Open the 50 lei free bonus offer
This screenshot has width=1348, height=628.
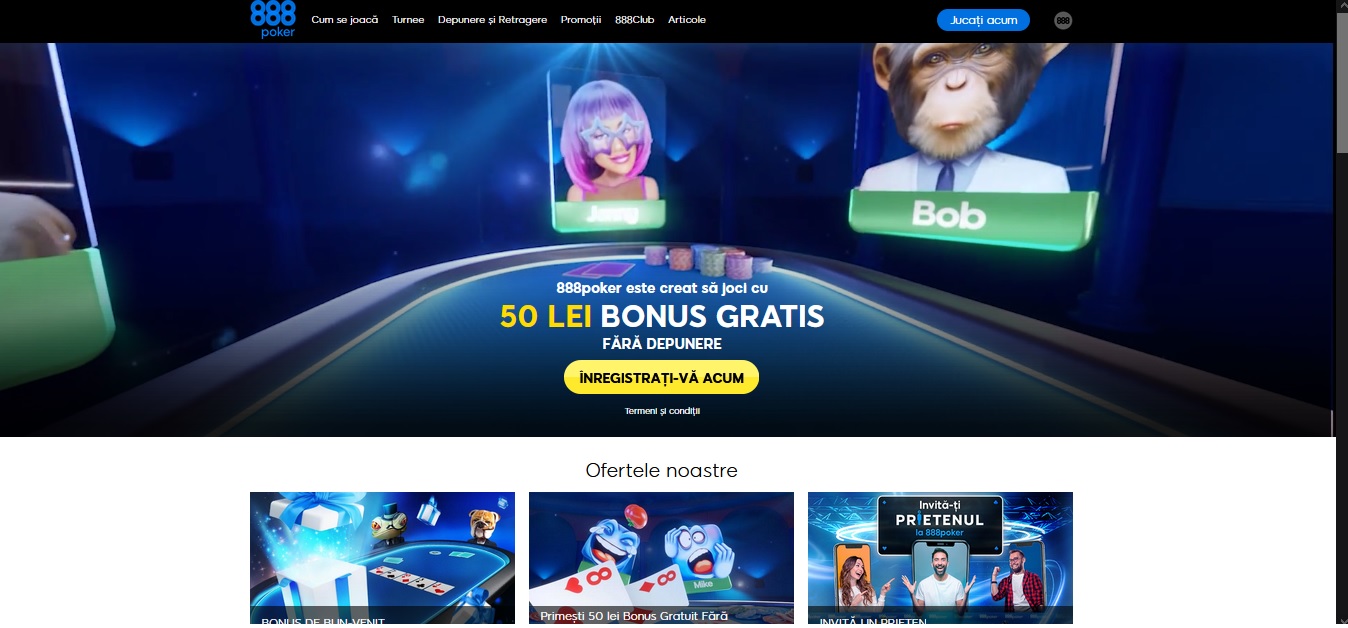click(x=661, y=558)
